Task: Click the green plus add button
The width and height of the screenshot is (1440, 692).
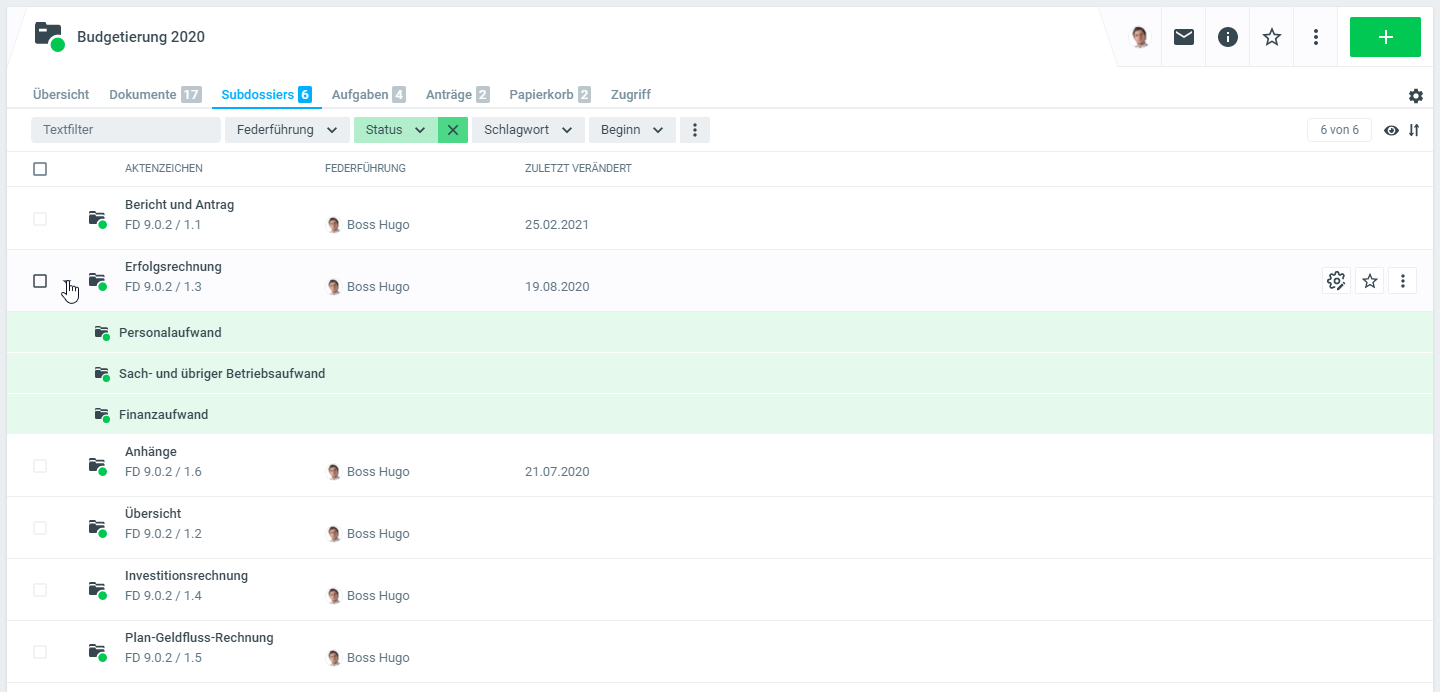Action: [x=1385, y=37]
